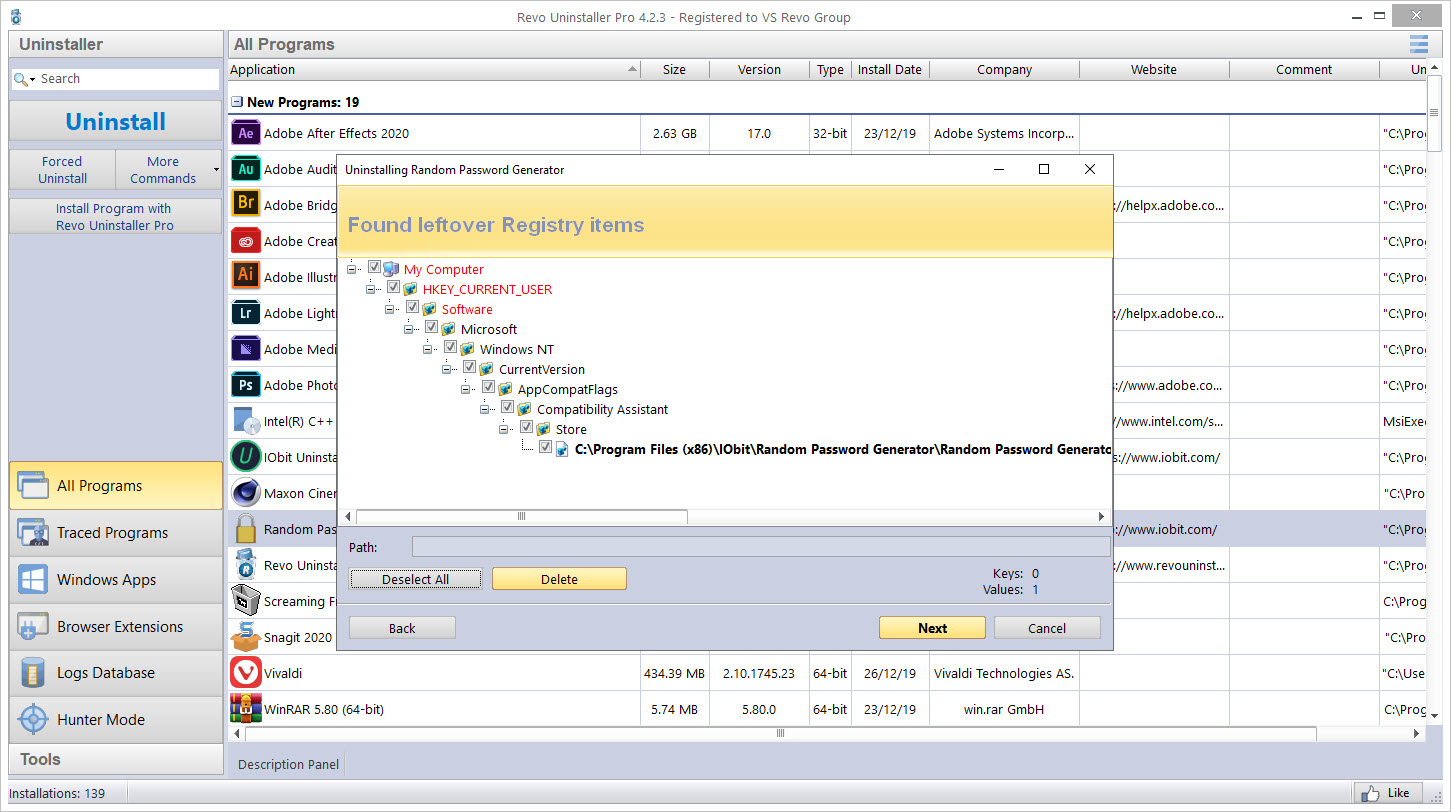Collapse the HKEY_CURRENT_USER node
1451x812 pixels.
click(x=370, y=289)
